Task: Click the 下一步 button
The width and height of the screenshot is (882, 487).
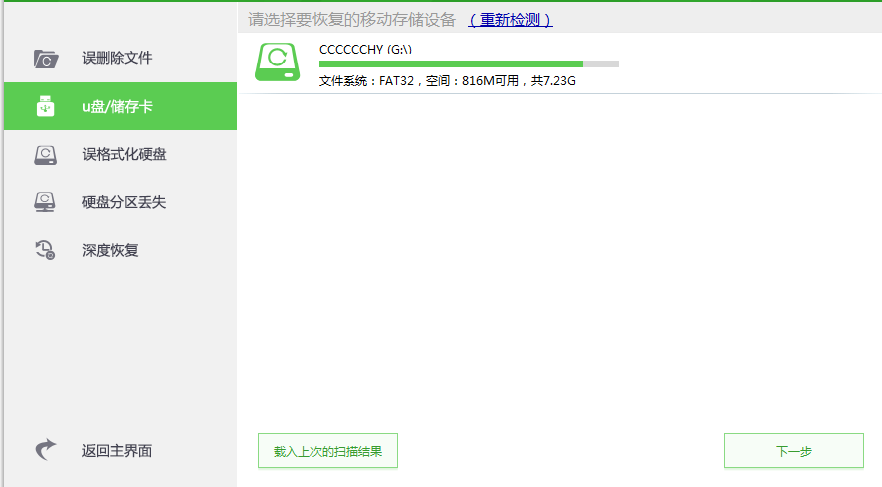Action: pyautogui.click(x=793, y=451)
